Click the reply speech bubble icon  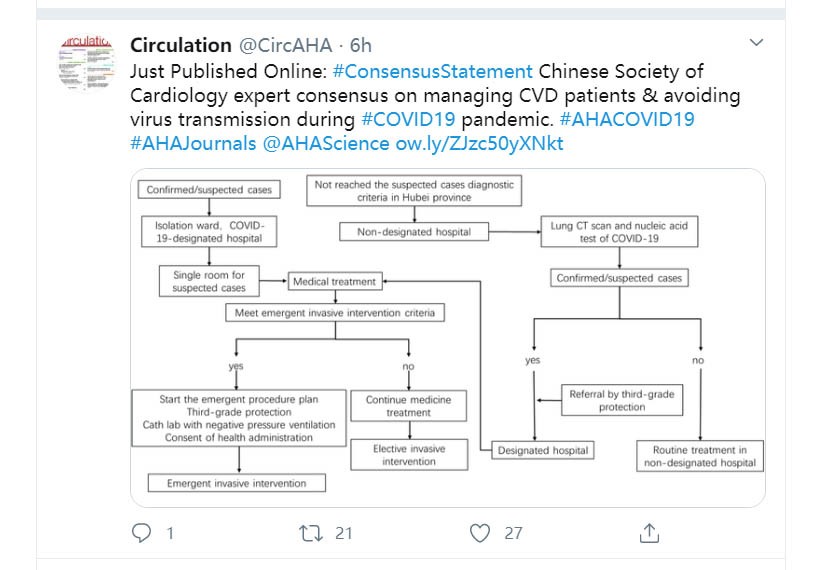(x=141, y=533)
